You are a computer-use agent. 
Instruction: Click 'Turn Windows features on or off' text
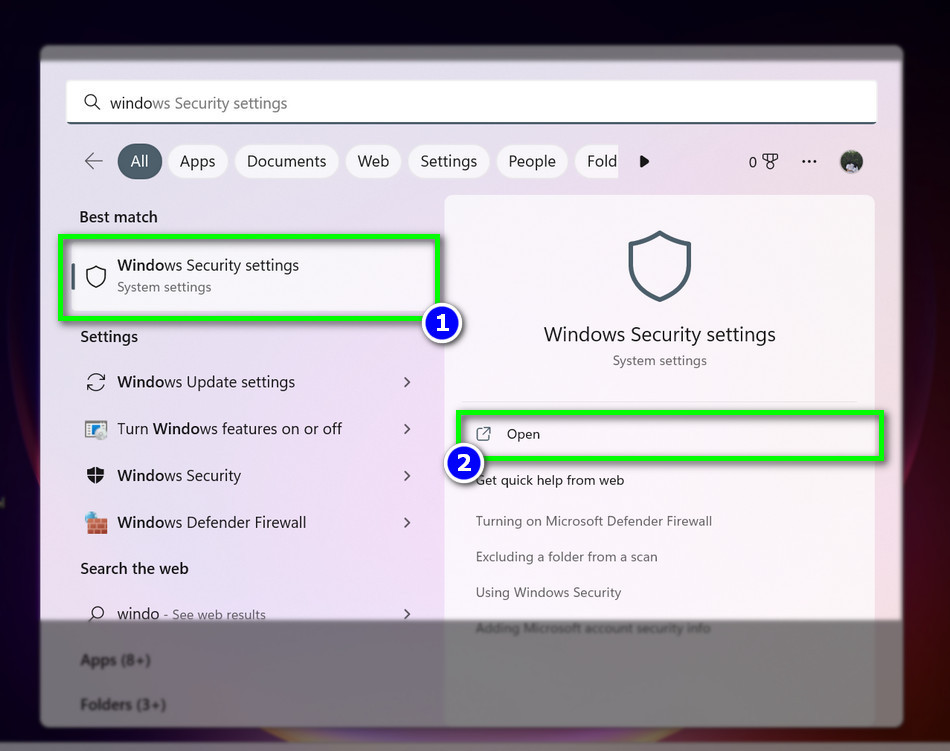(229, 429)
